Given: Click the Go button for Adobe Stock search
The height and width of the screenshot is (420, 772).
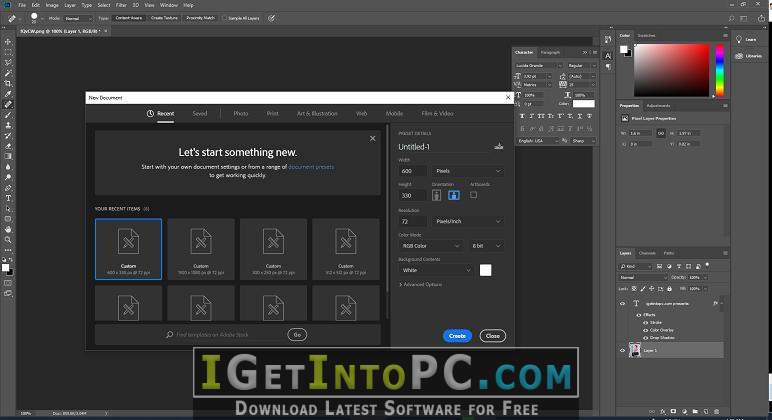Looking at the screenshot, I should pyautogui.click(x=297, y=334).
